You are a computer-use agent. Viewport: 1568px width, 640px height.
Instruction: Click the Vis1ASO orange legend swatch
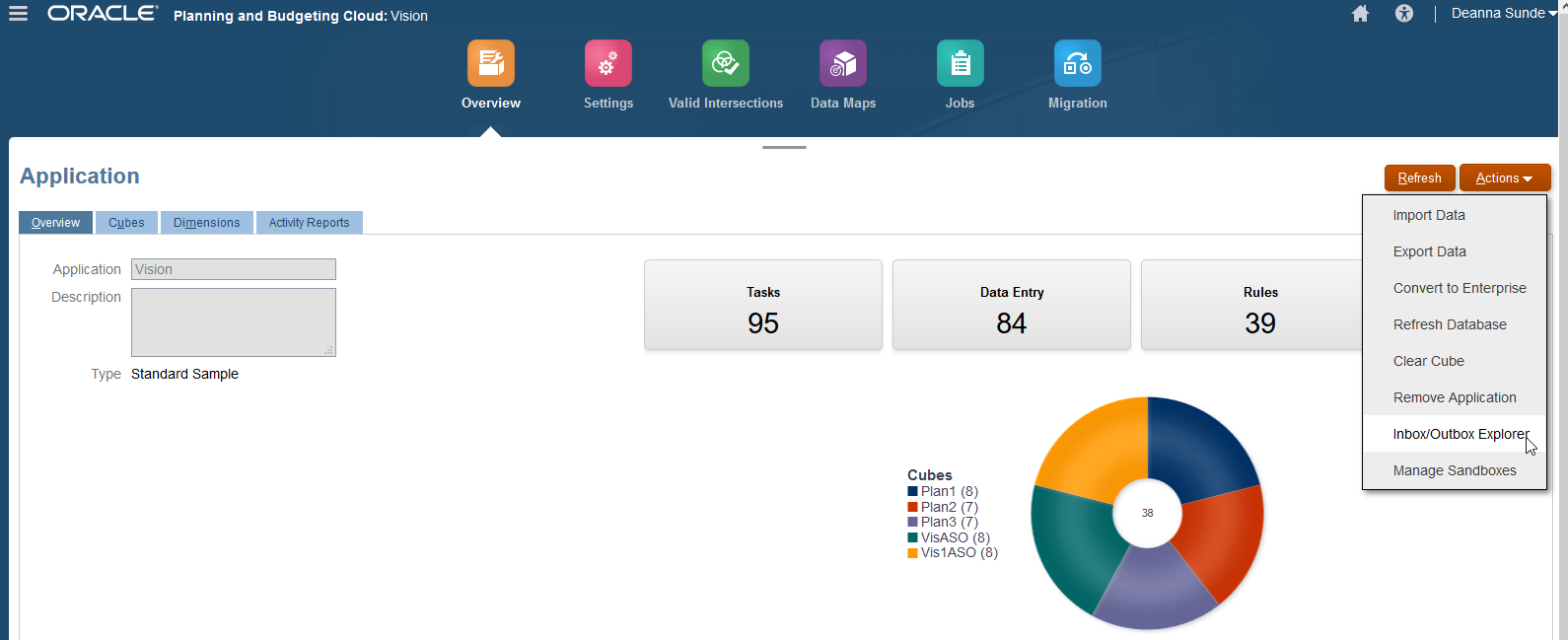pos(913,552)
